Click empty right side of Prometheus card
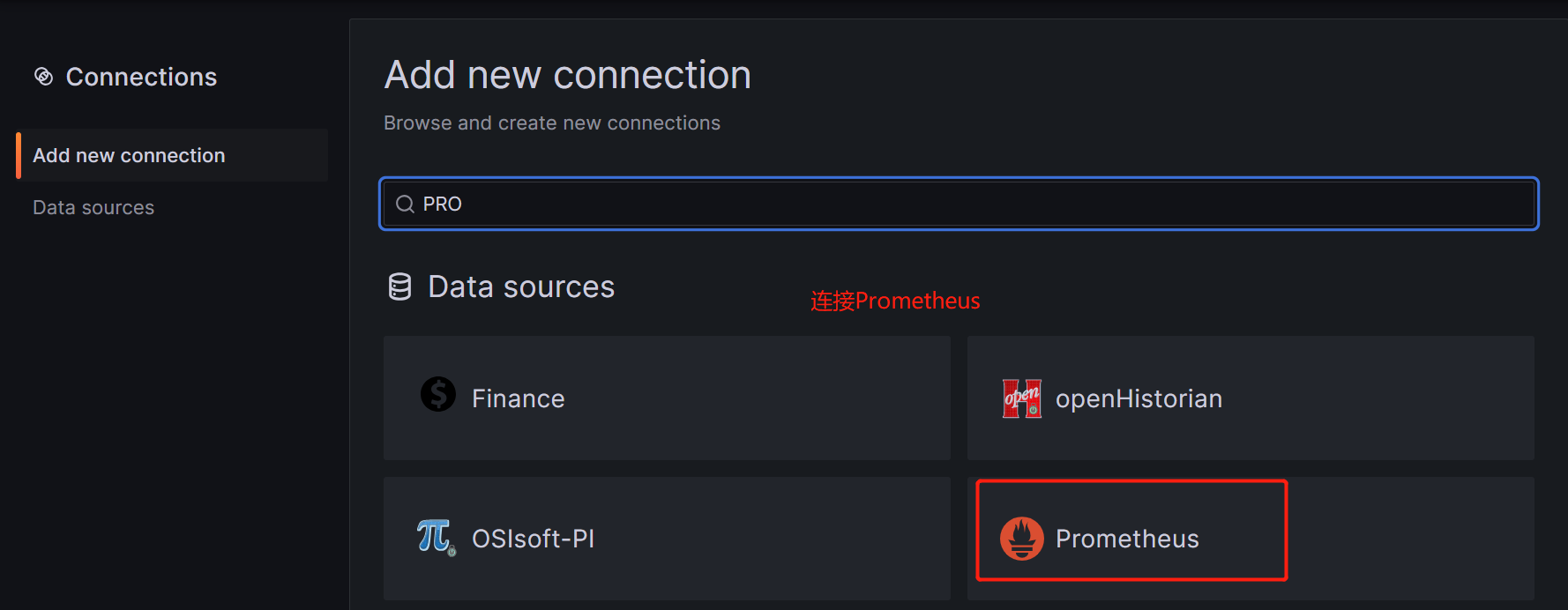The height and width of the screenshot is (610, 1568). pyautogui.click(x=1411, y=539)
